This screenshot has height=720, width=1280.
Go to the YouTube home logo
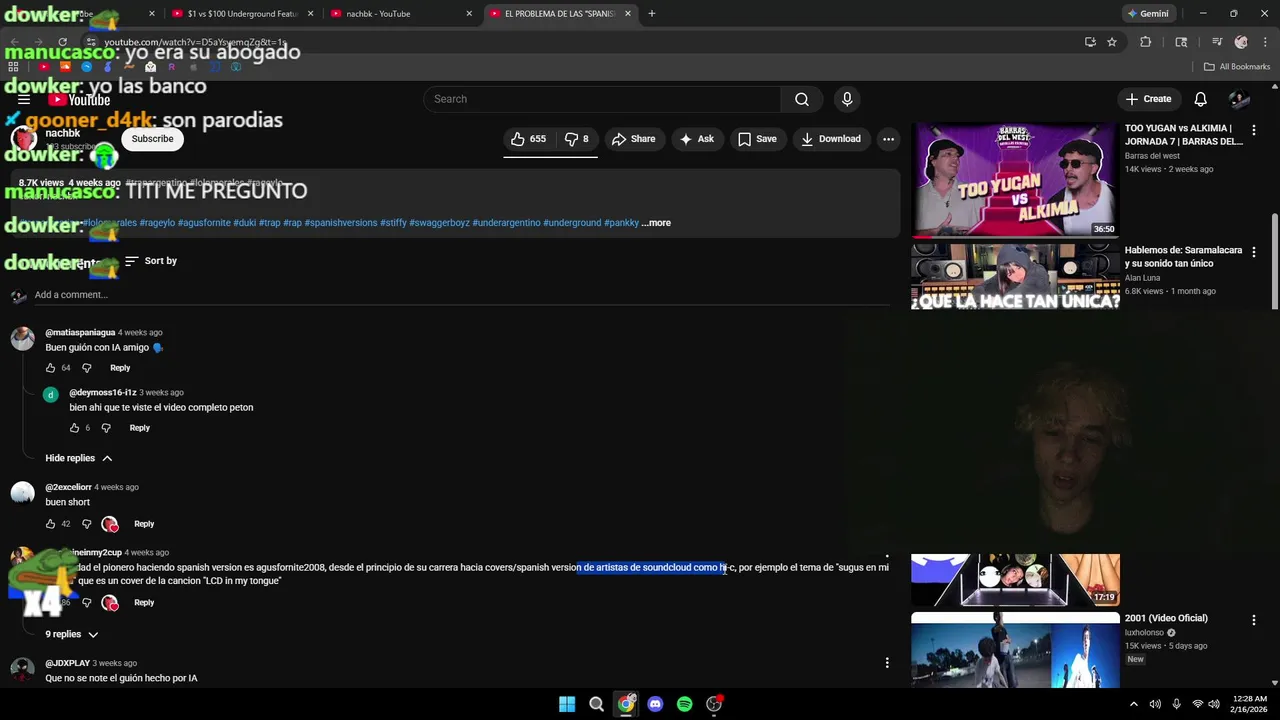tap(80, 99)
